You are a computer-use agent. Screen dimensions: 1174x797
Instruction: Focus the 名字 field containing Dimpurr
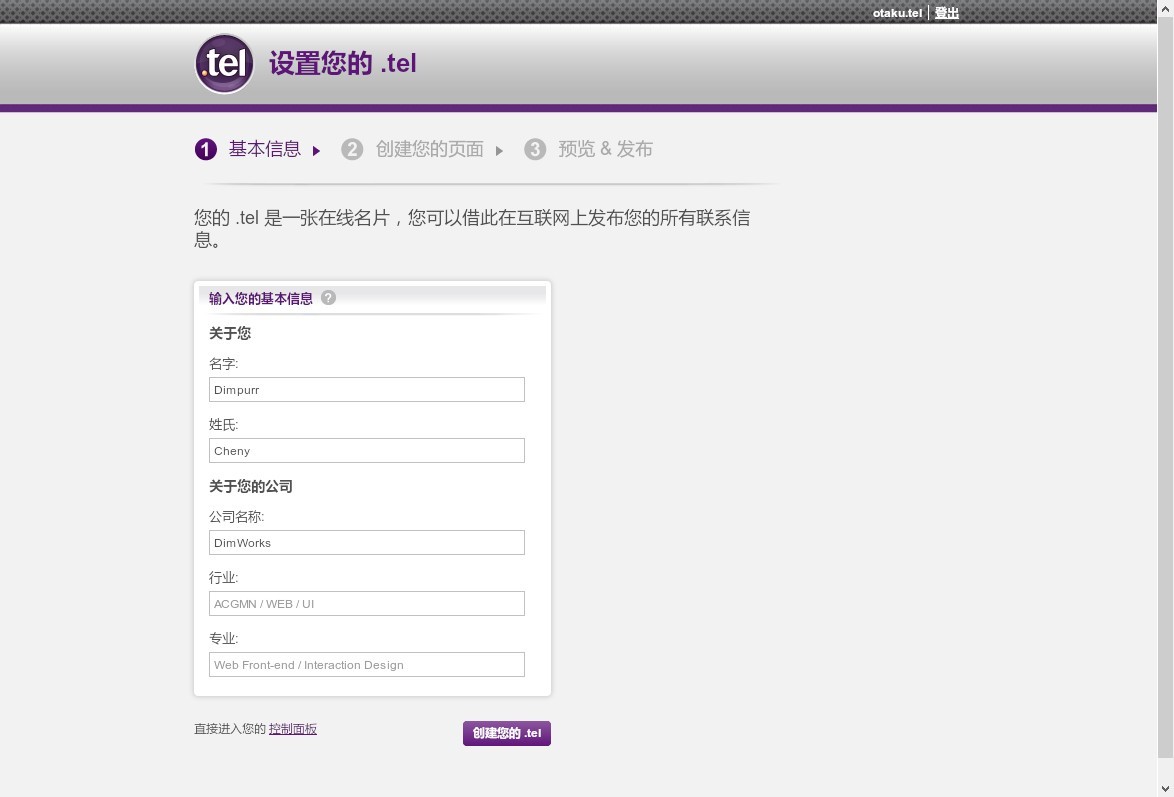tap(366, 390)
